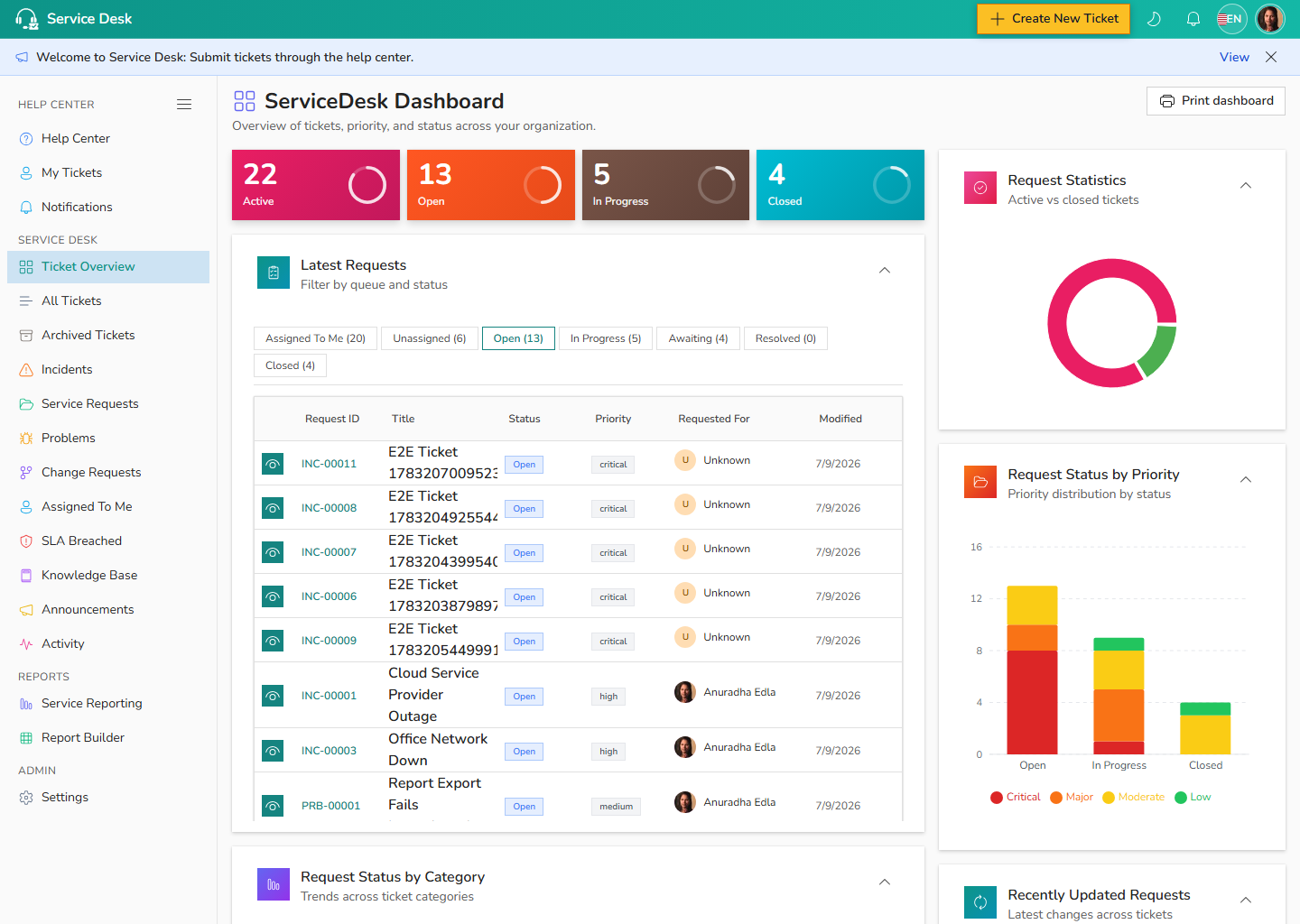Click Change Requests branch icon
Viewport: 1300px width, 924px height.
pos(26,473)
